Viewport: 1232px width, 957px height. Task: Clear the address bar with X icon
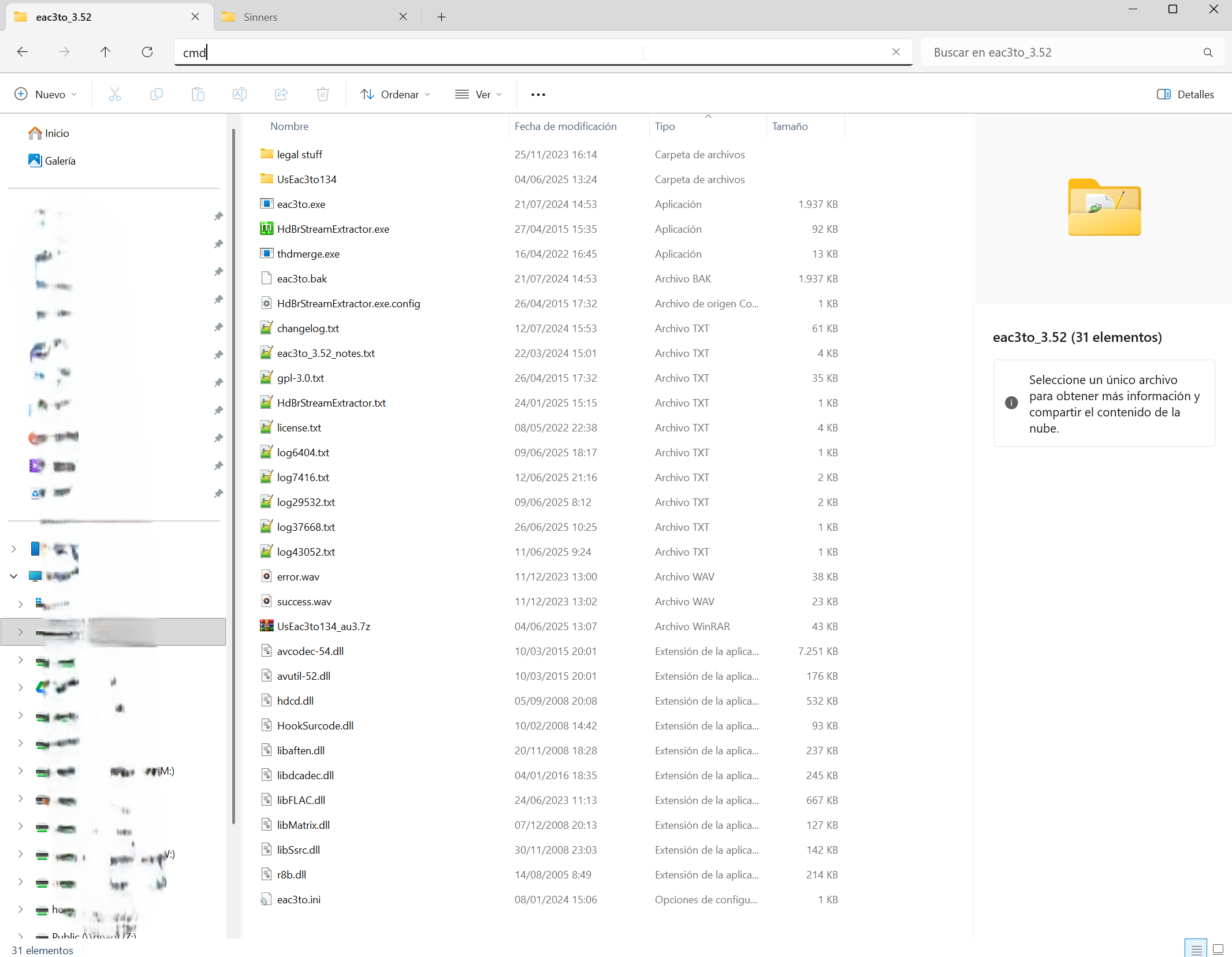[x=896, y=52]
